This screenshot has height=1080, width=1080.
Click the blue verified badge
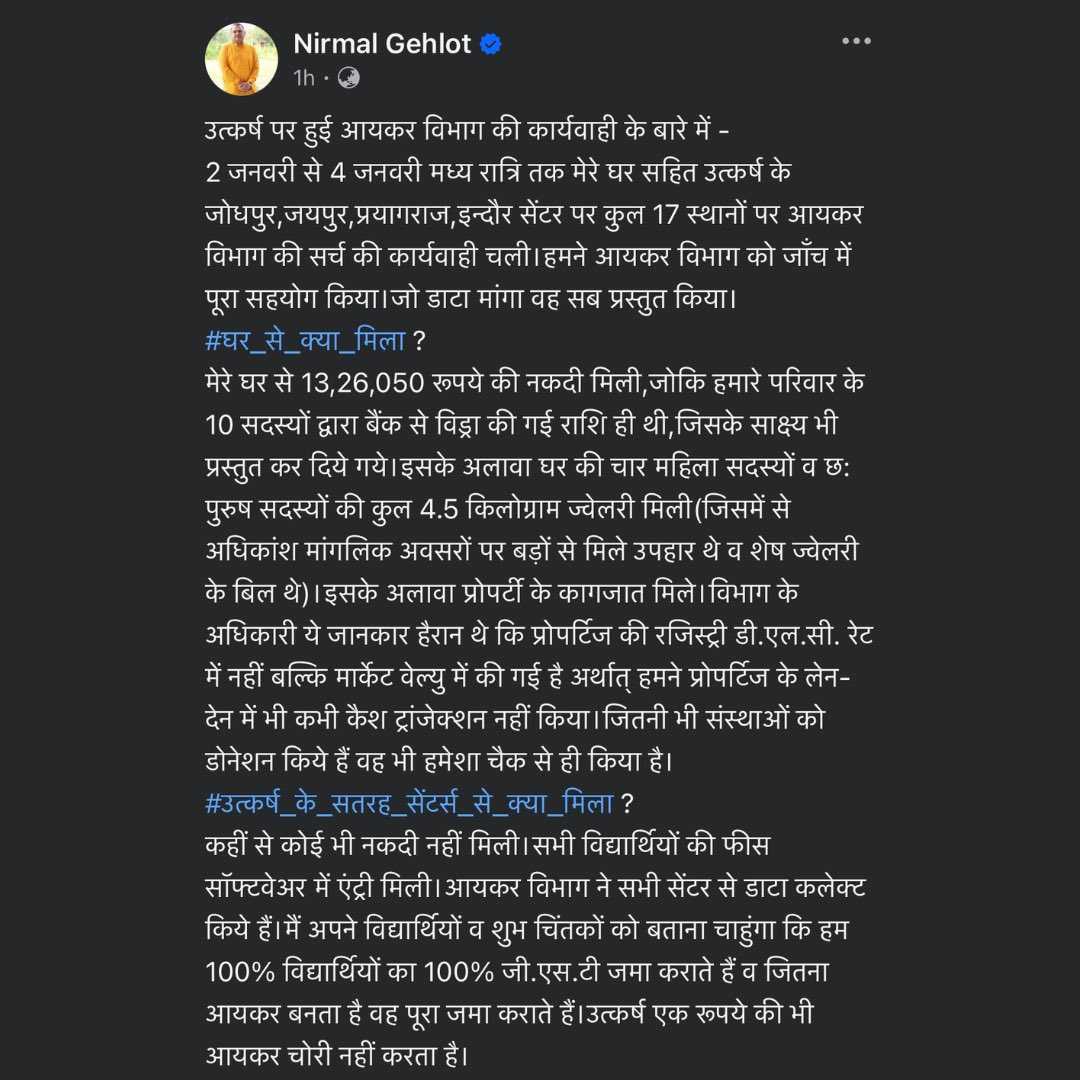click(490, 44)
